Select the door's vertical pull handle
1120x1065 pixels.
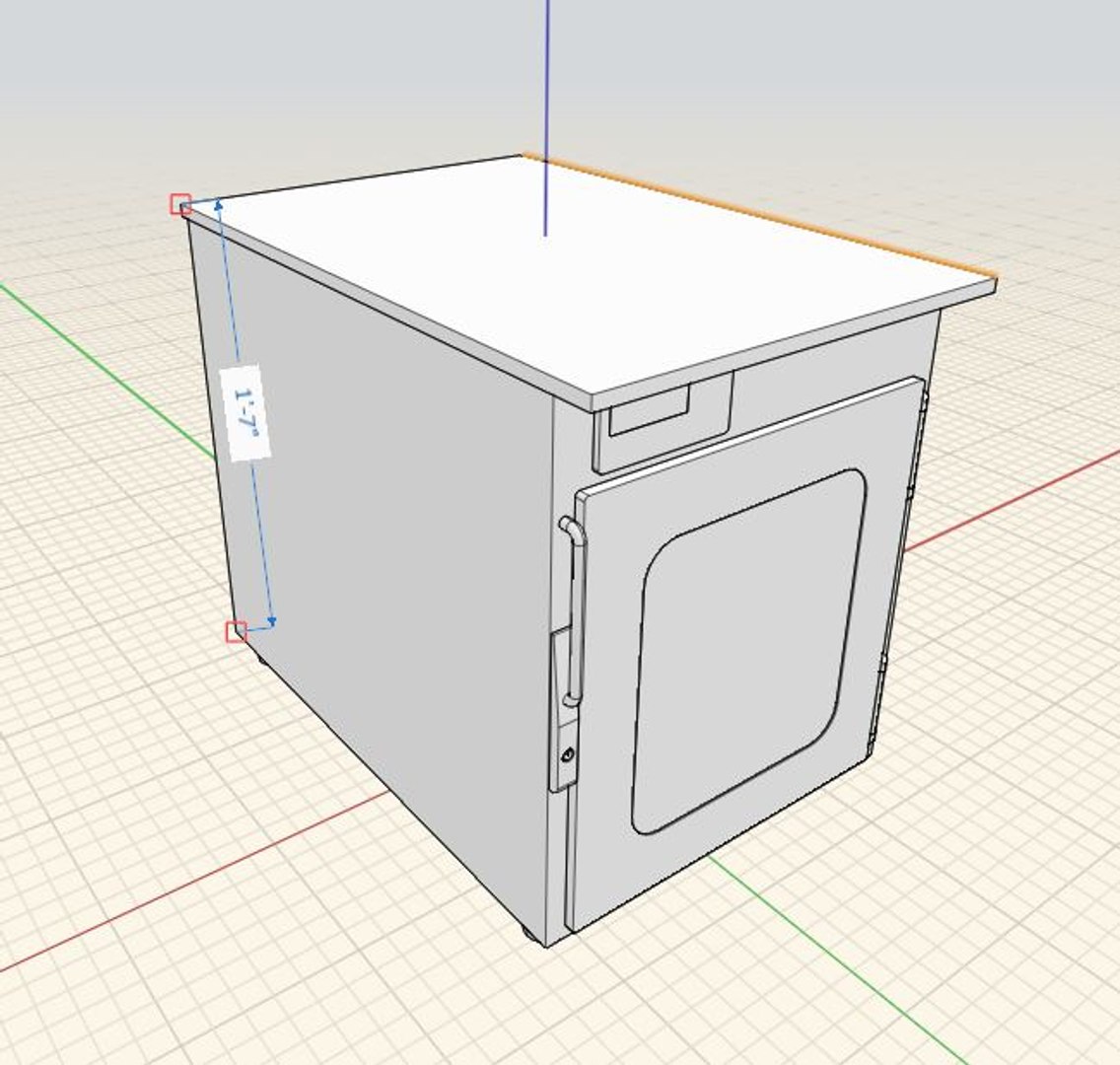[x=574, y=610]
